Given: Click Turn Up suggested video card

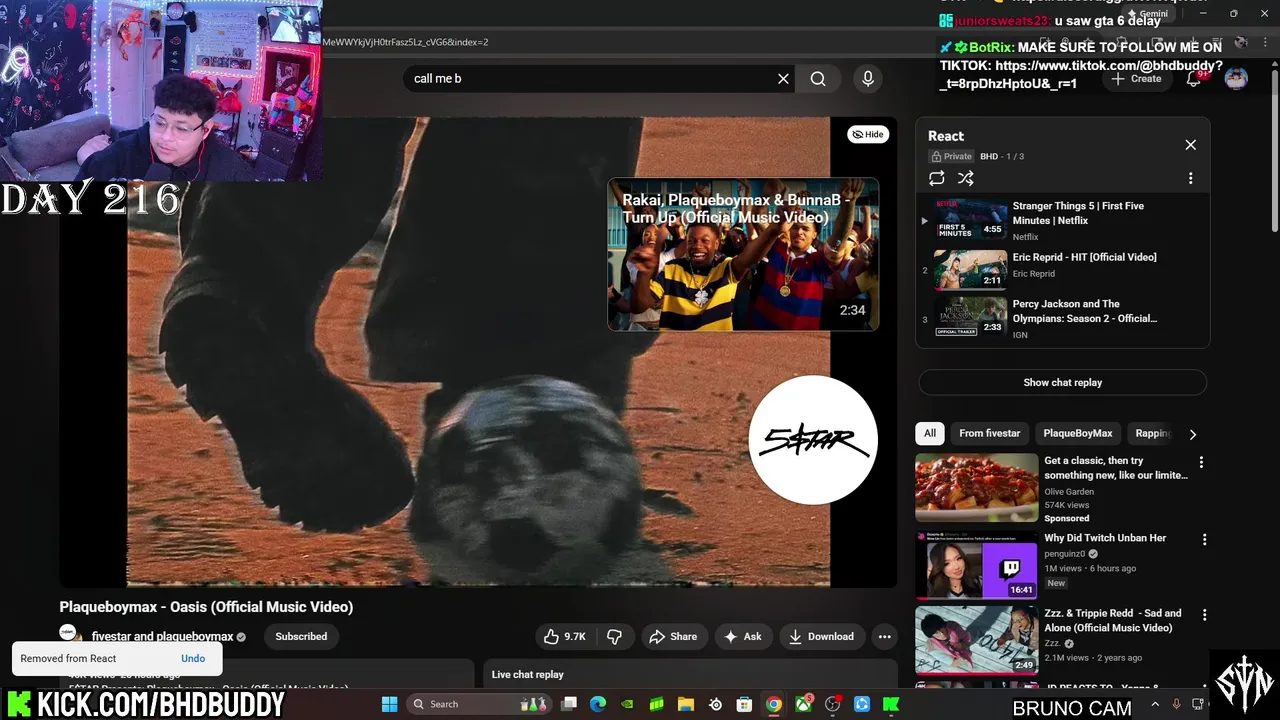Looking at the screenshot, I should point(743,254).
